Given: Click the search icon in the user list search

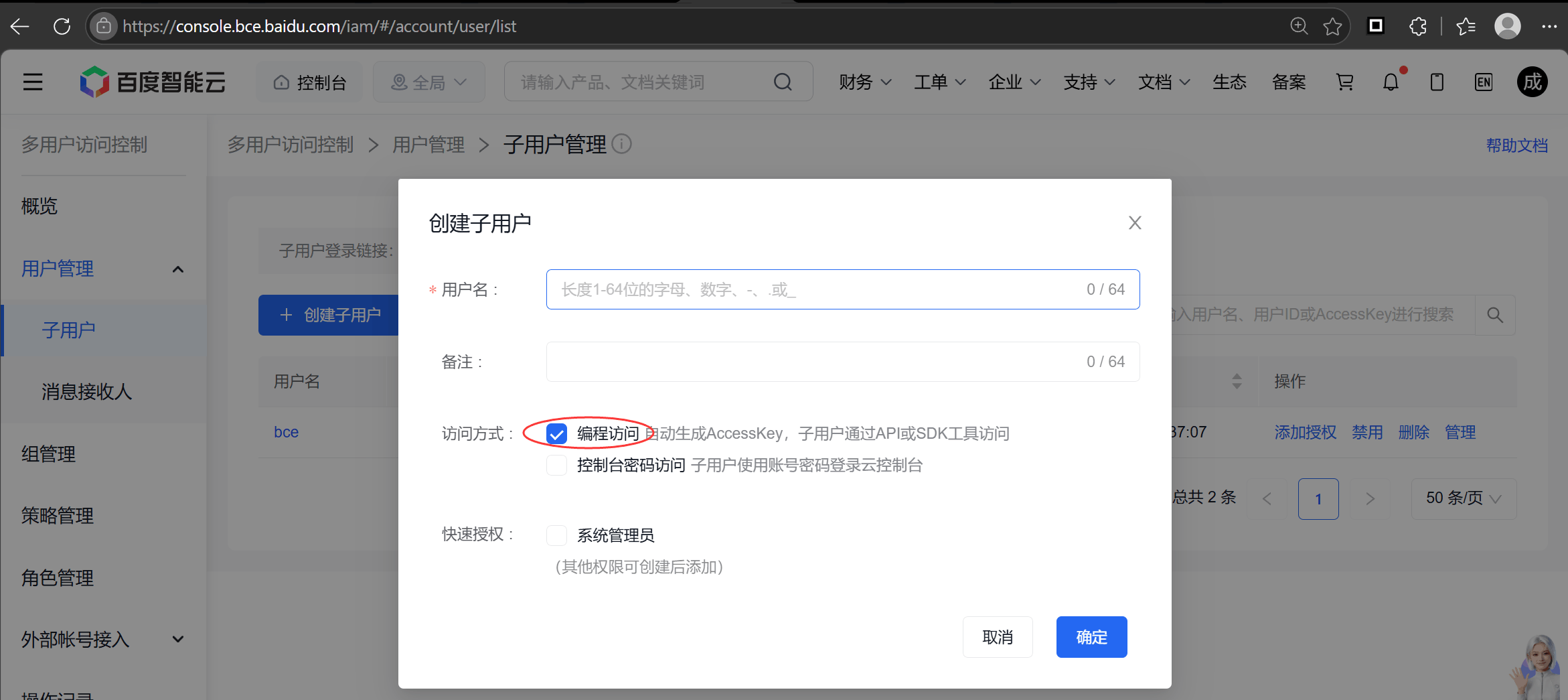Looking at the screenshot, I should [1495, 314].
